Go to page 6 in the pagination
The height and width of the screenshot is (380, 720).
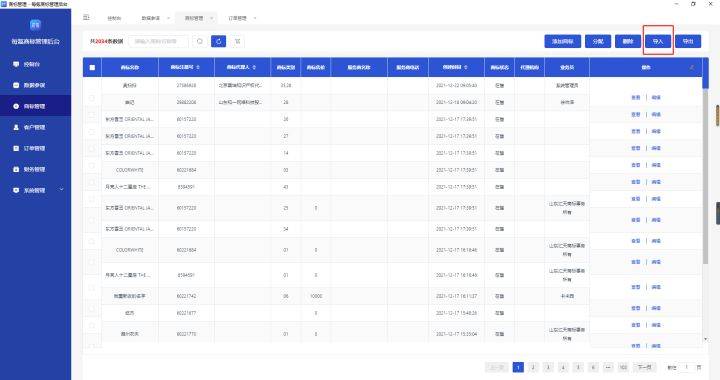(593, 367)
